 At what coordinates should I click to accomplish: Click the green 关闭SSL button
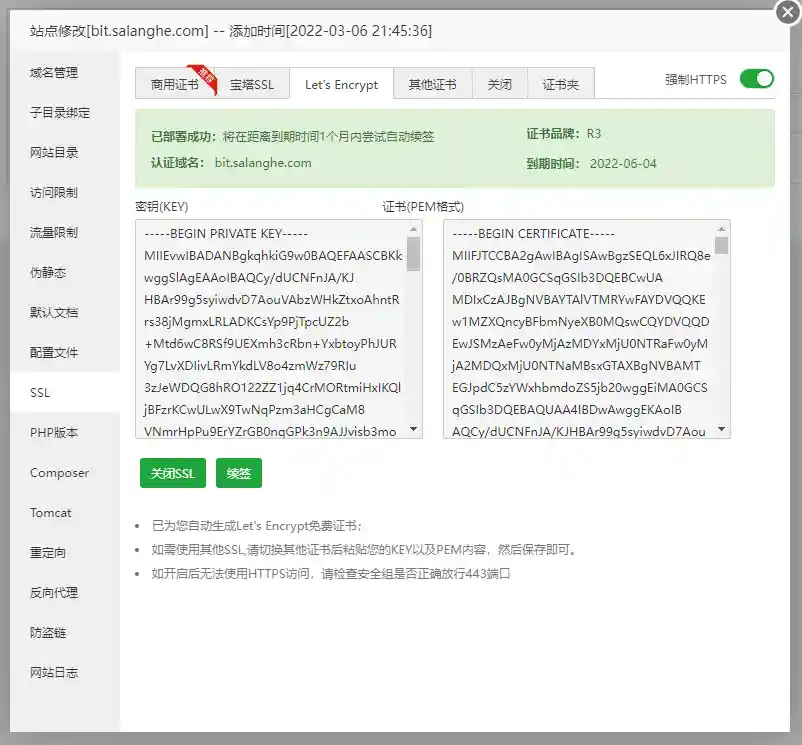(x=172, y=473)
